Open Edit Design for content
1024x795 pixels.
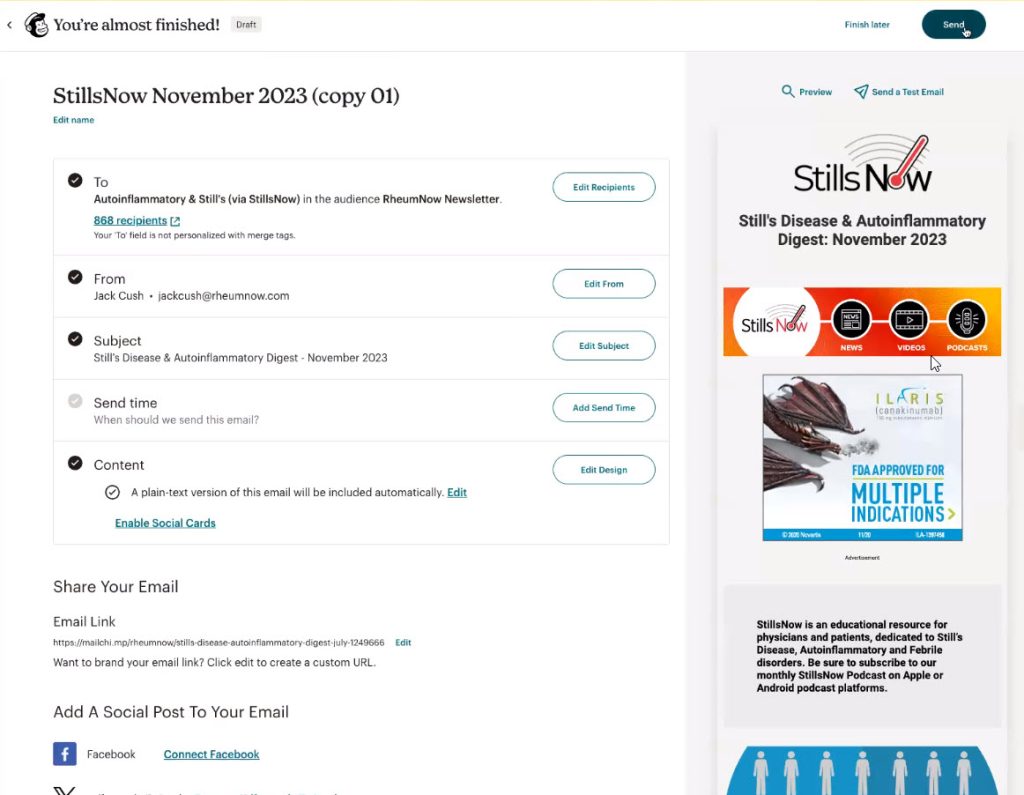coord(603,470)
